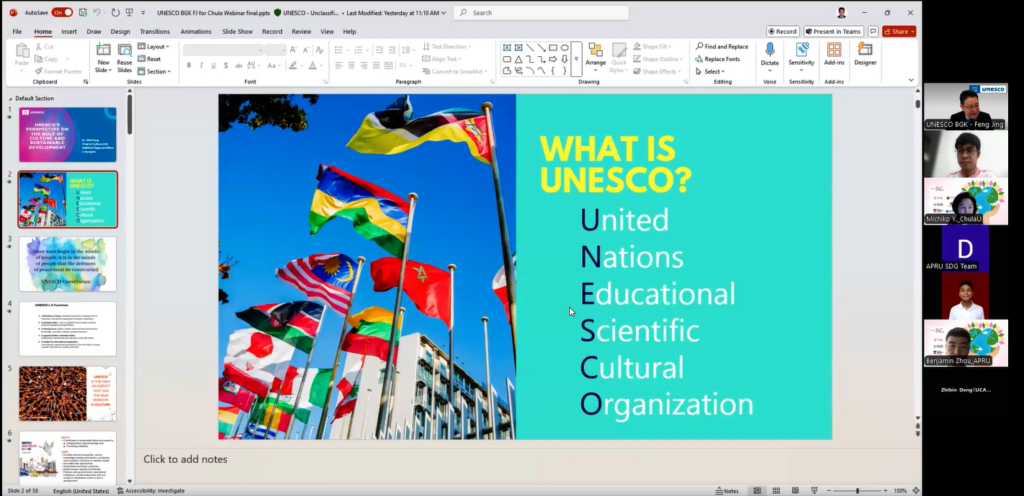
Task: Click Increase Font Size icon
Action: point(293,50)
